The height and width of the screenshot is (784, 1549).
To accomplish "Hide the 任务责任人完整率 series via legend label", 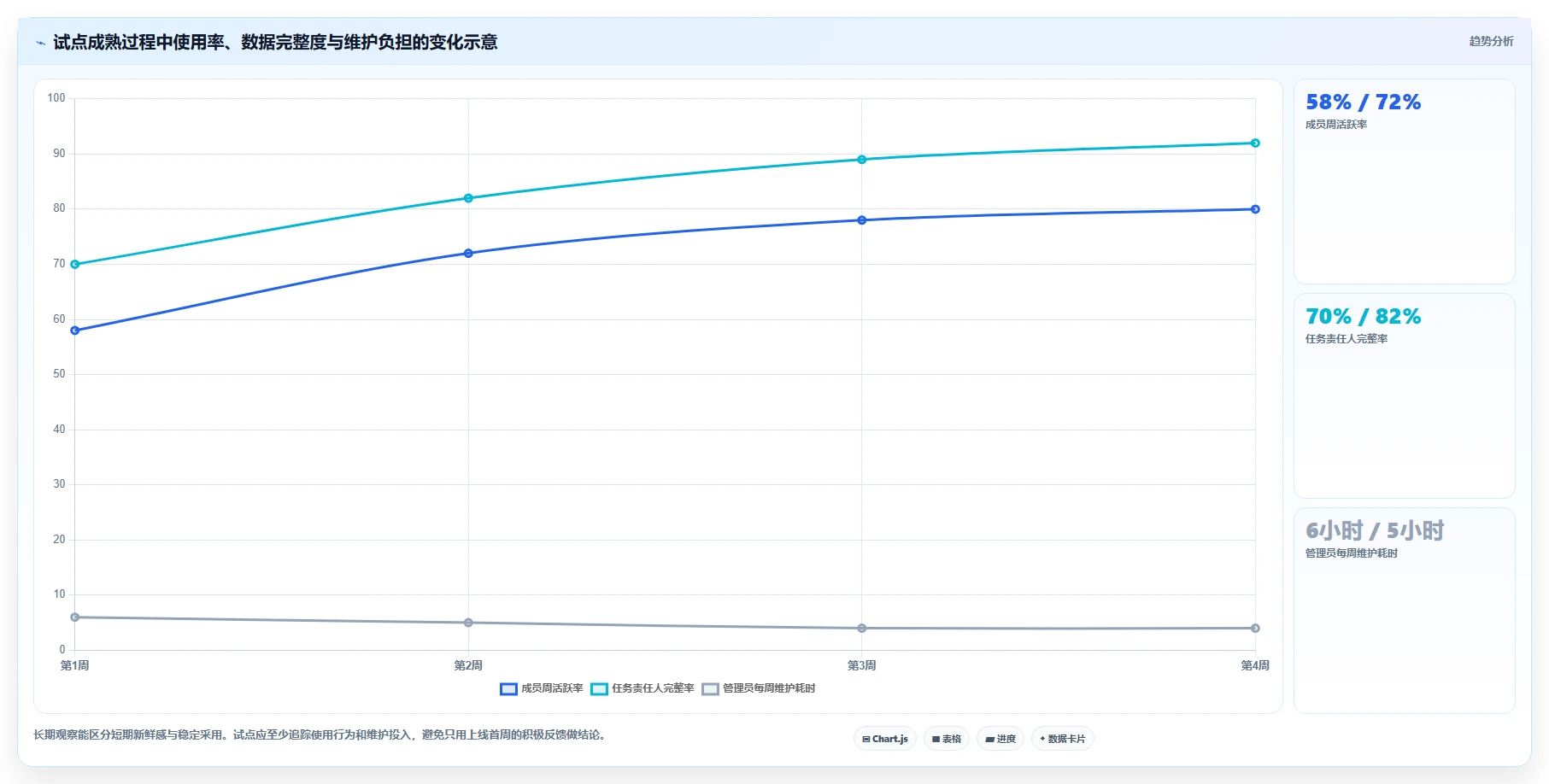I will 653,688.
